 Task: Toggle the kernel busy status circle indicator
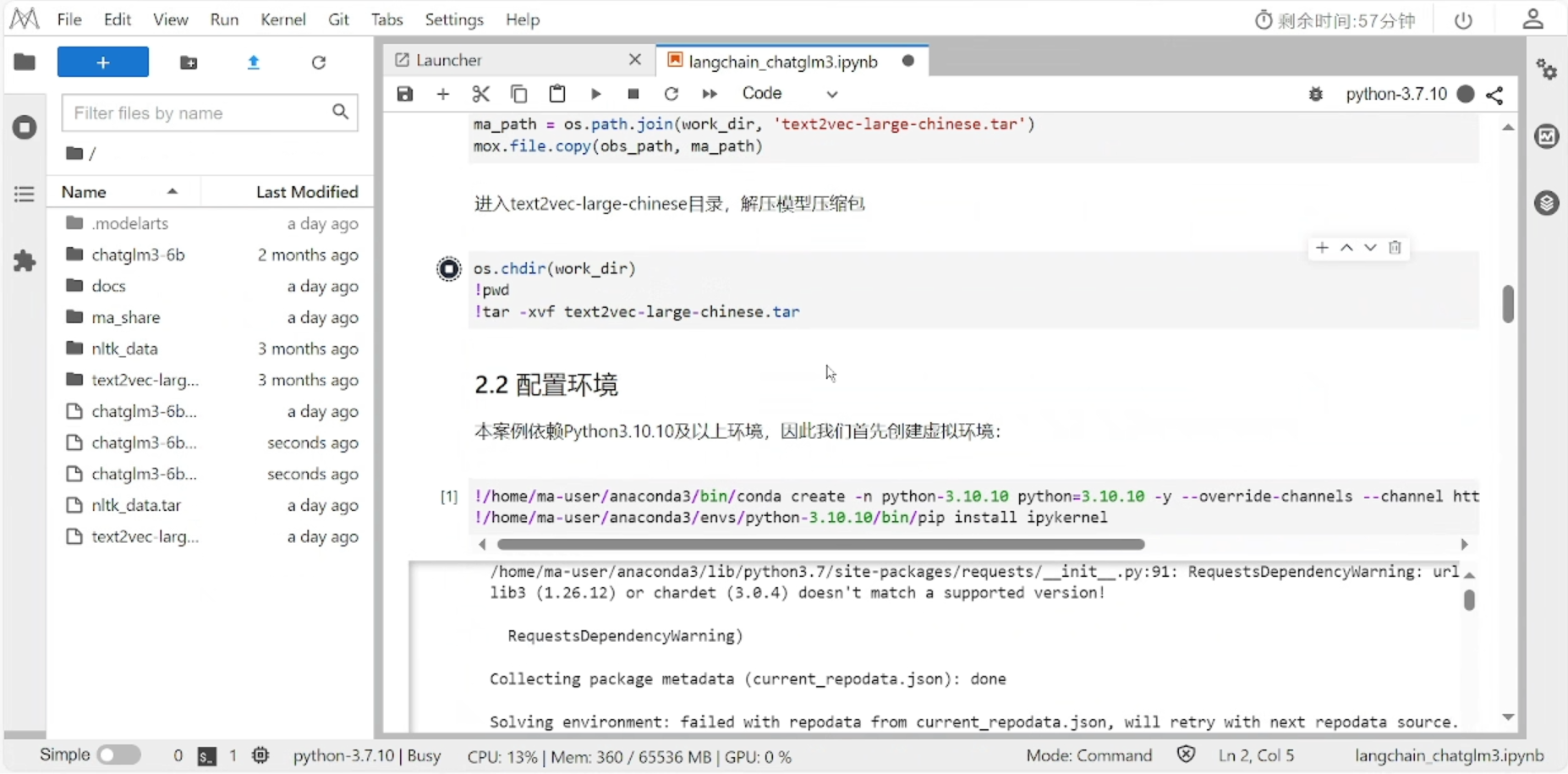click(1467, 95)
